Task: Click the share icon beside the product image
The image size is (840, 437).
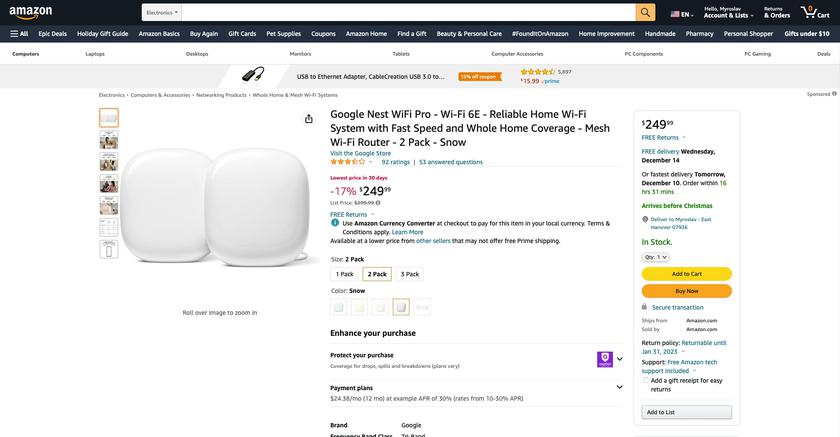Action: pyautogui.click(x=309, y=118)
